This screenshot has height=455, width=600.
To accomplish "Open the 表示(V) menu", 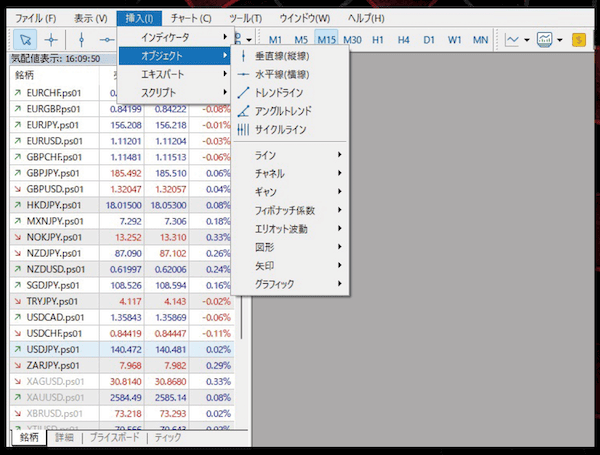I will click(x=91, y=18).
